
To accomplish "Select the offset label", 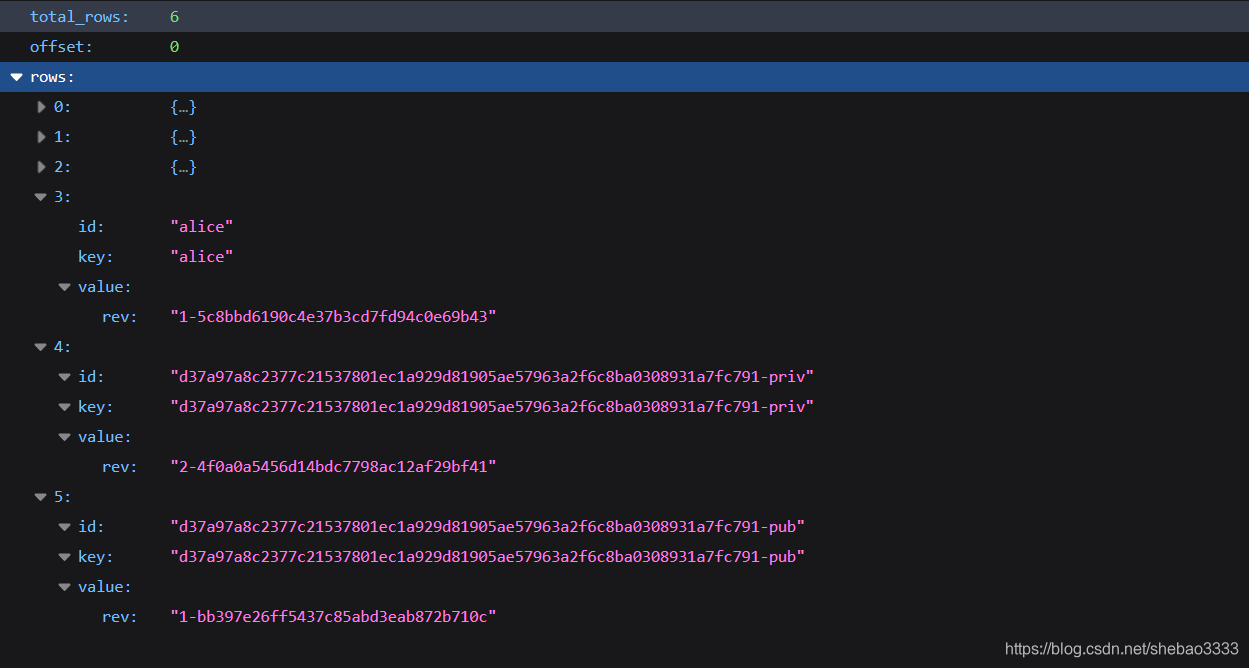I will (63, 47).
